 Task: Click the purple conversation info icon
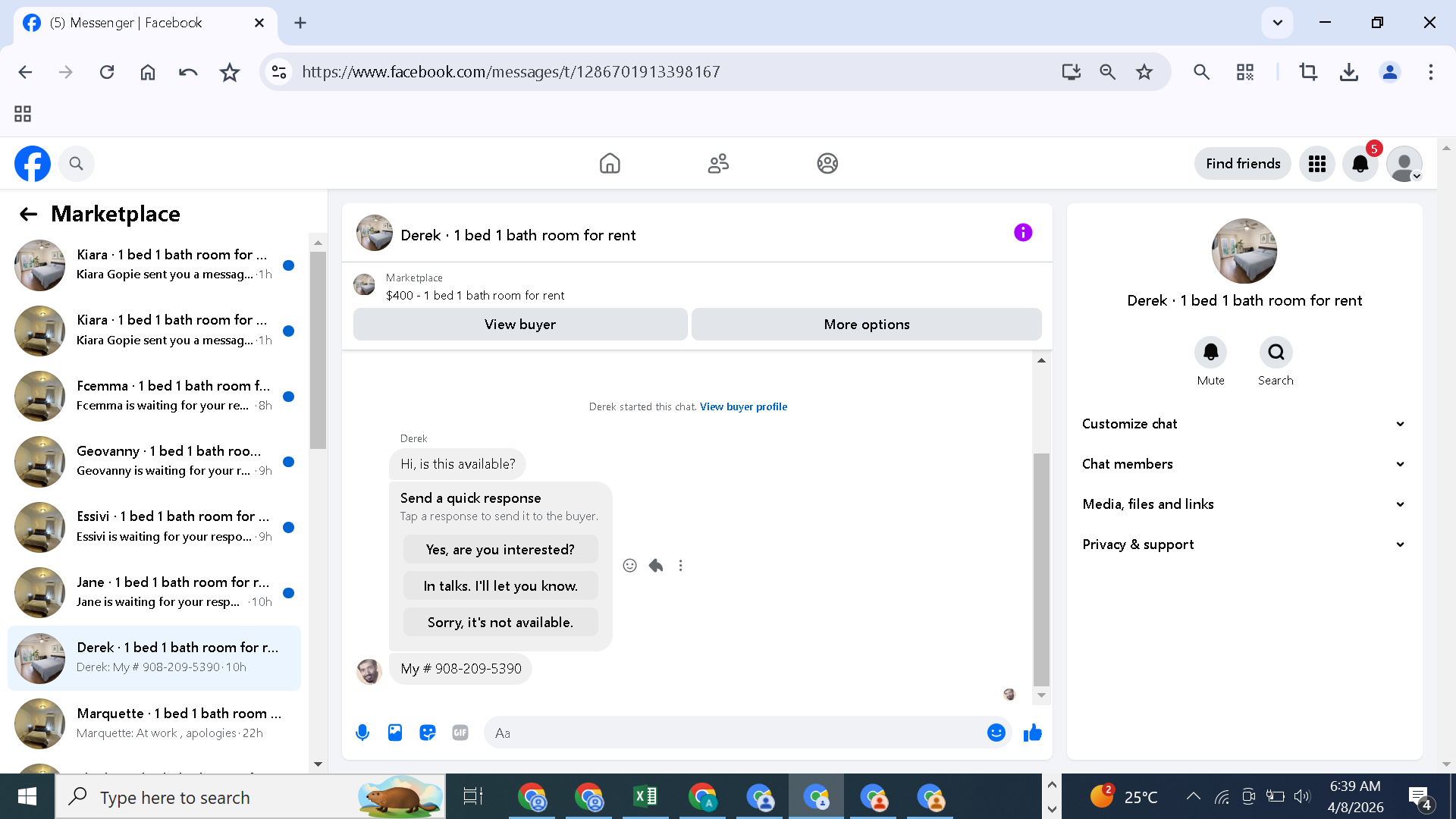tap(1023, 233)
